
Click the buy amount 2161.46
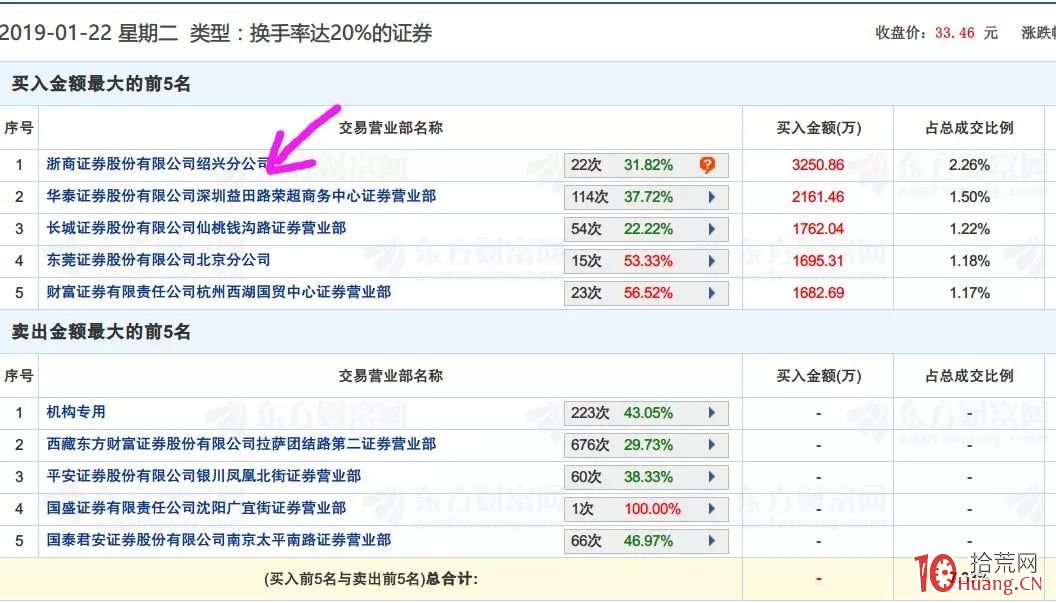(x=818, y=197)
